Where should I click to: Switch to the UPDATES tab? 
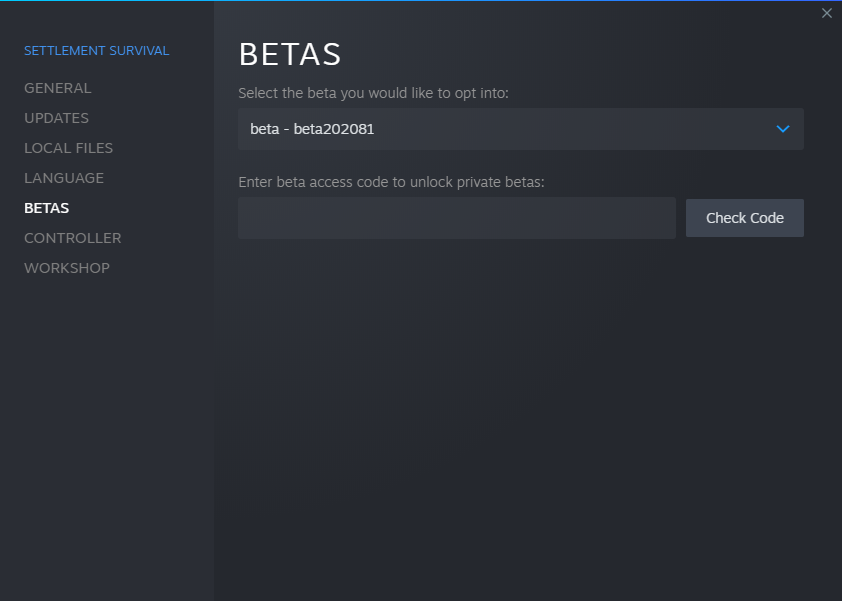point(56,118)
